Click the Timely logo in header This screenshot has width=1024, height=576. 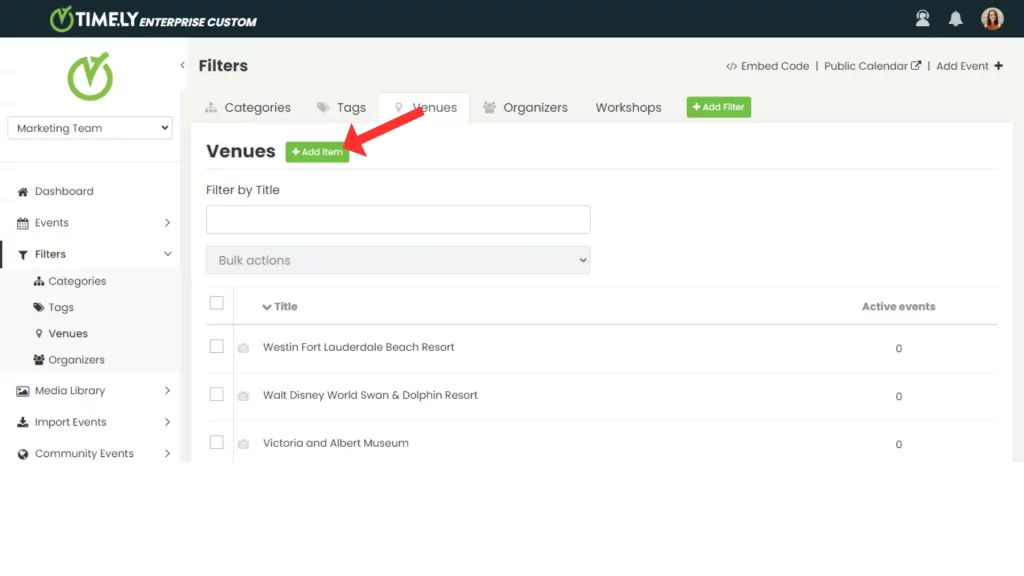(x=153, y=19)
